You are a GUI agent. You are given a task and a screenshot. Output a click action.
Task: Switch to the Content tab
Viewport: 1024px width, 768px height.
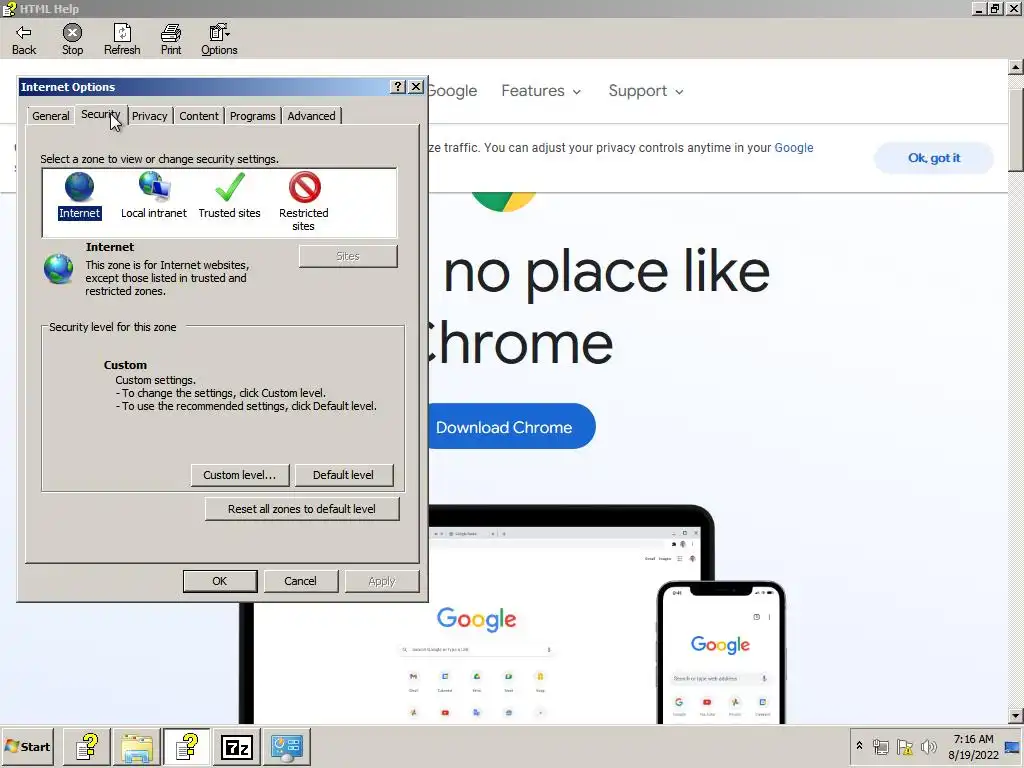click(199, 116)
